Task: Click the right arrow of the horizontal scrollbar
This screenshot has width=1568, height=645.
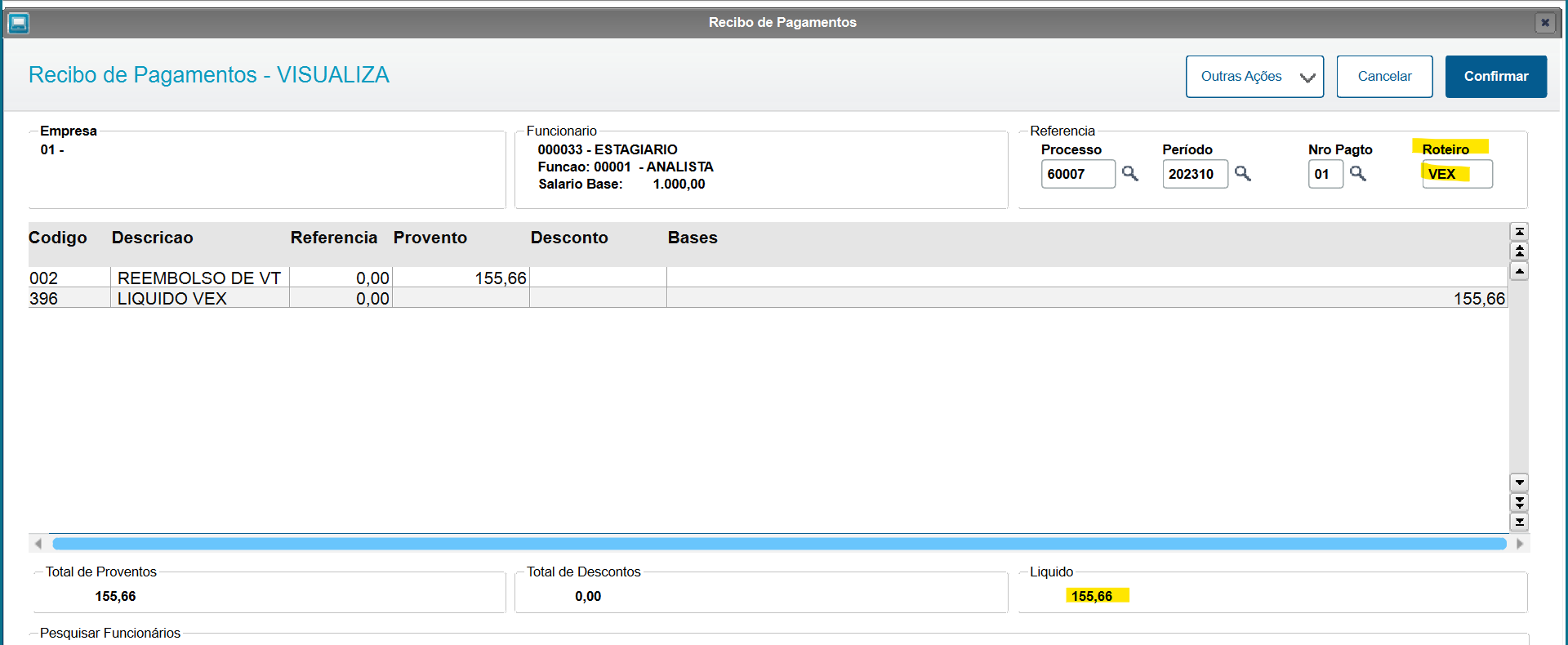Action: pyautogui.click(x=1520, y=544)
